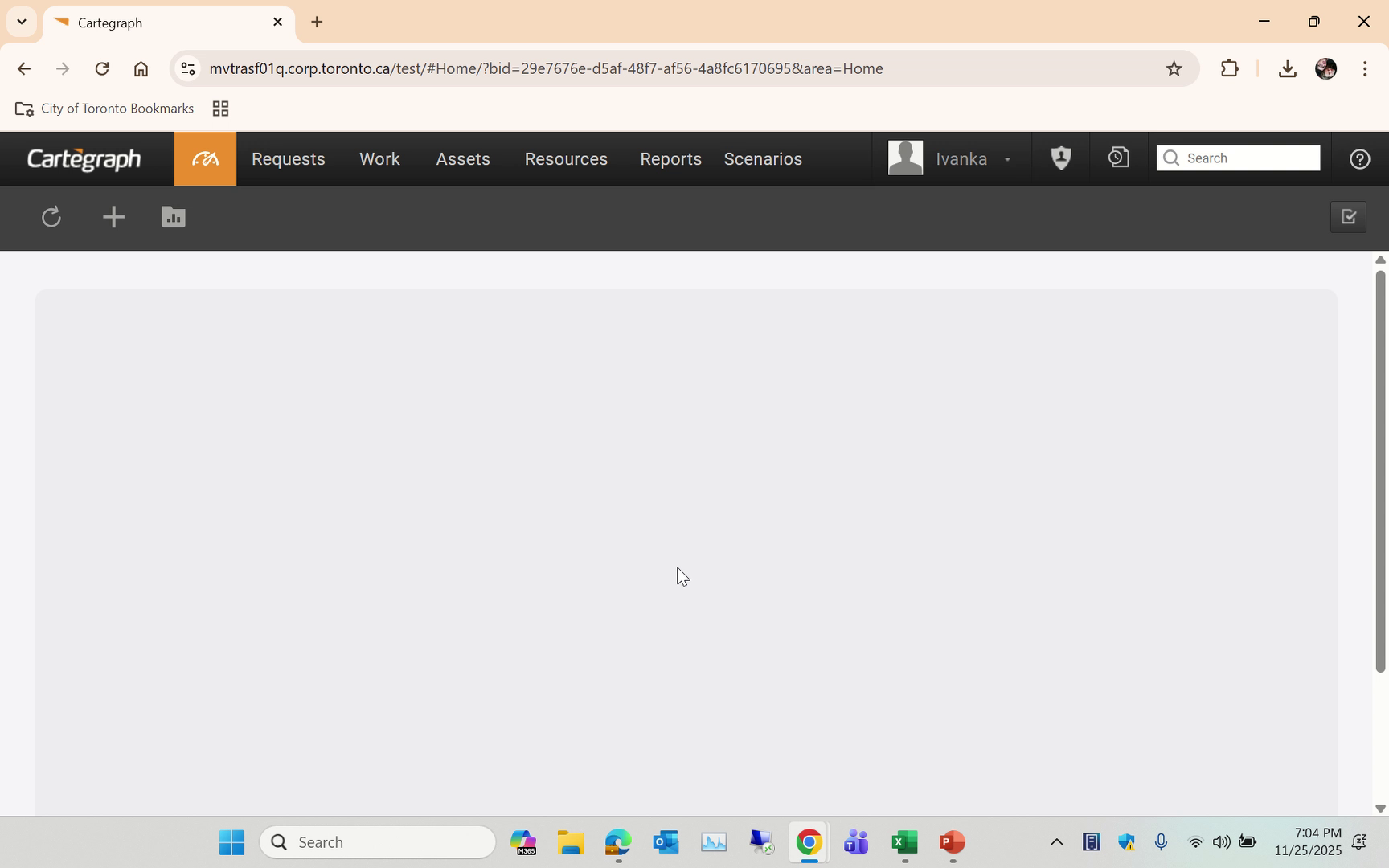The height and width of the screenshot is (868, 1389).
Task: Add a new dashboard using plus icon
Action: pos(113,217)
